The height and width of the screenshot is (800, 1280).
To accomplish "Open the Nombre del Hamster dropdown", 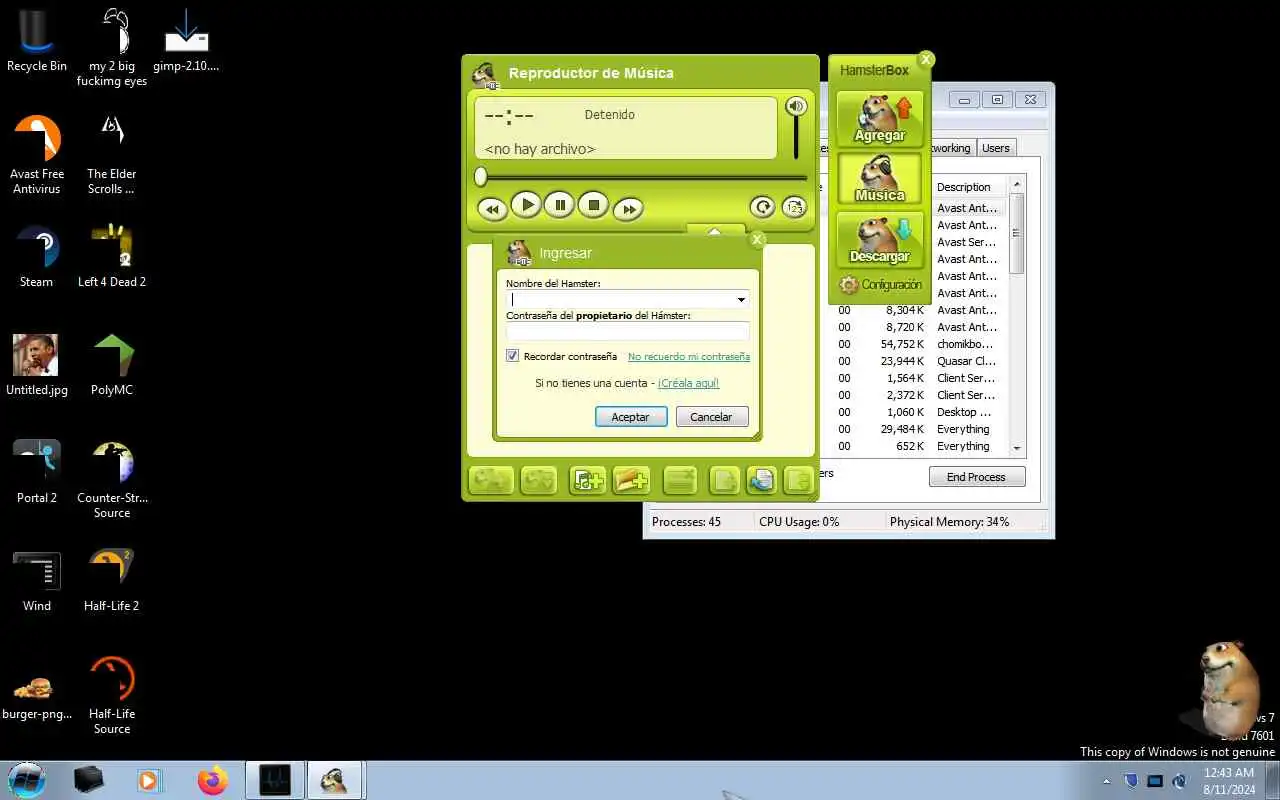I will [x=741, y=299].
